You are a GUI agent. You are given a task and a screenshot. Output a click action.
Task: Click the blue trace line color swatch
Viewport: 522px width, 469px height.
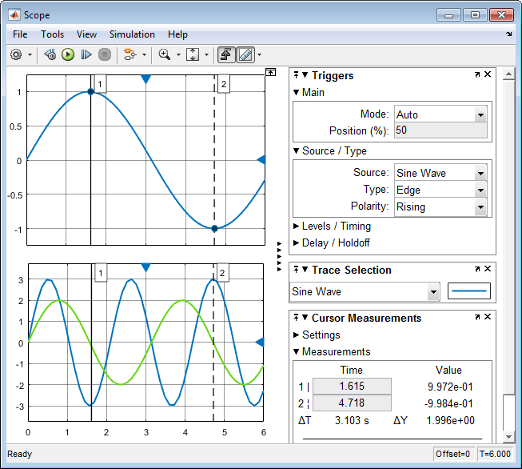469,291
